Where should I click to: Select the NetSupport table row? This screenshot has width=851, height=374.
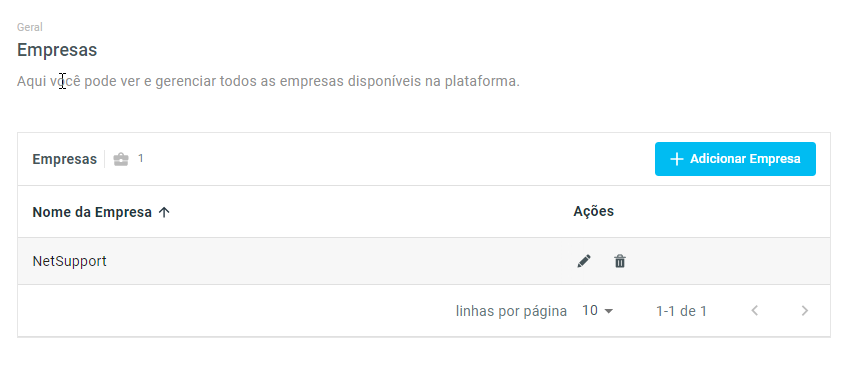[424, 261]
